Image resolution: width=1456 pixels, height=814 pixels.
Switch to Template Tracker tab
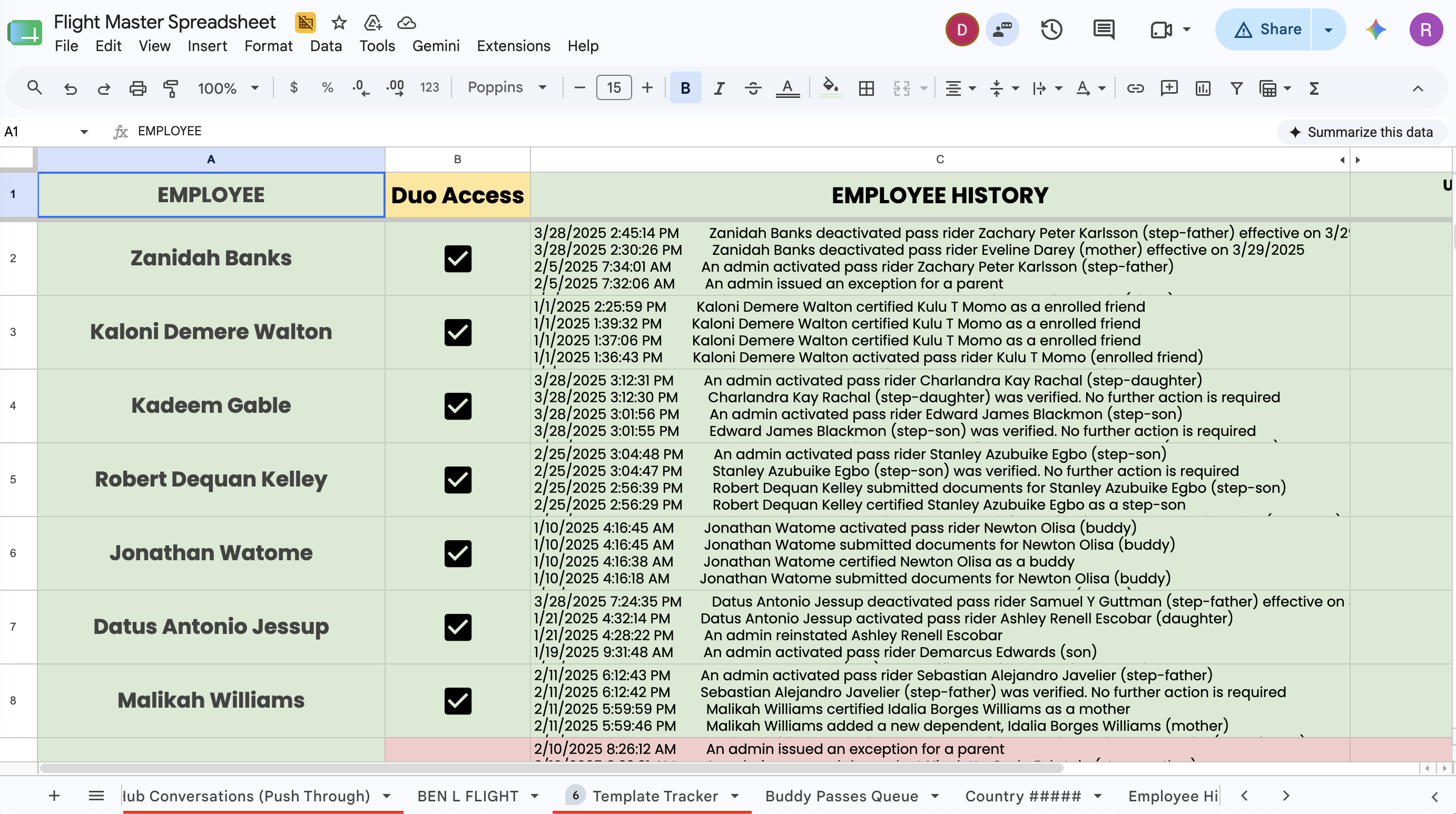tap(655, 796)
